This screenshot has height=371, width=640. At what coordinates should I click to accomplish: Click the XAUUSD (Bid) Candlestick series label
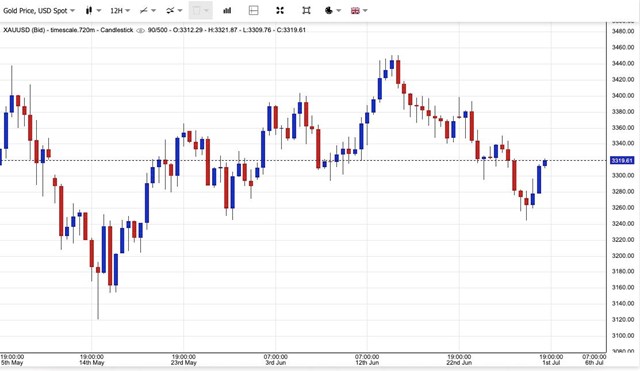pos(68,30)
